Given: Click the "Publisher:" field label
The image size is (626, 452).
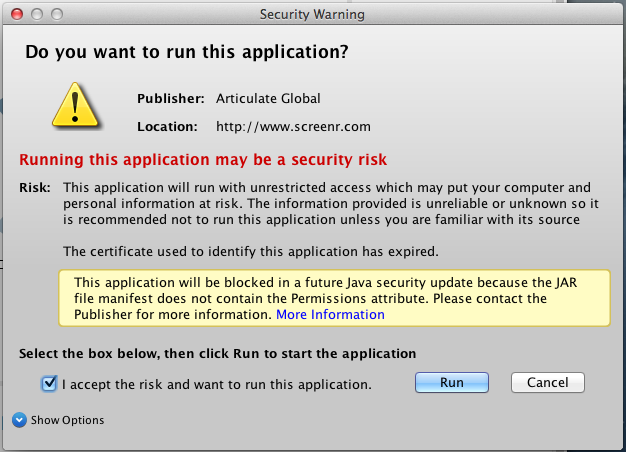Looking at the screenshot, I should click(x=170, y=98).
